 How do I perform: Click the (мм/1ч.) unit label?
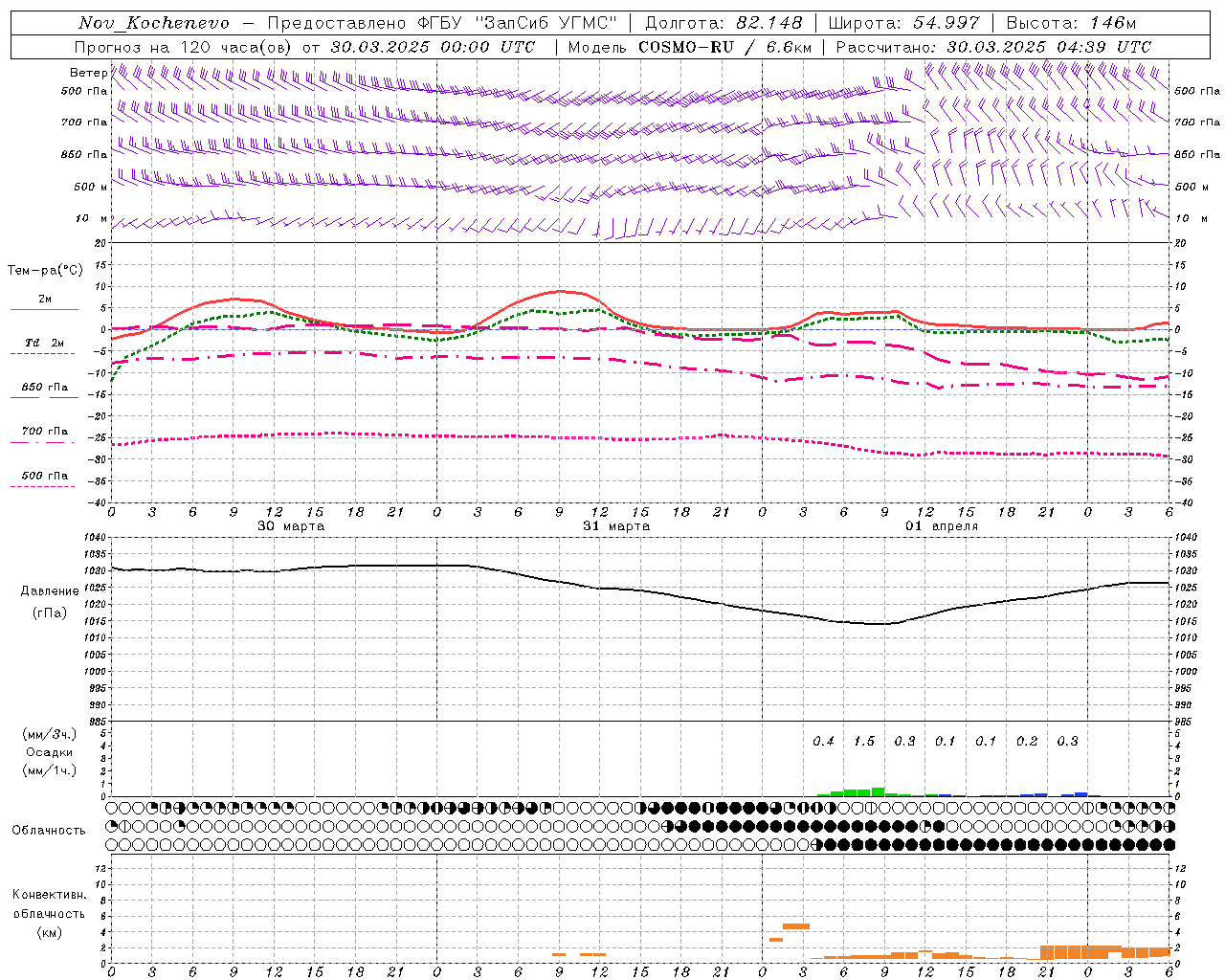pos(50,770)
